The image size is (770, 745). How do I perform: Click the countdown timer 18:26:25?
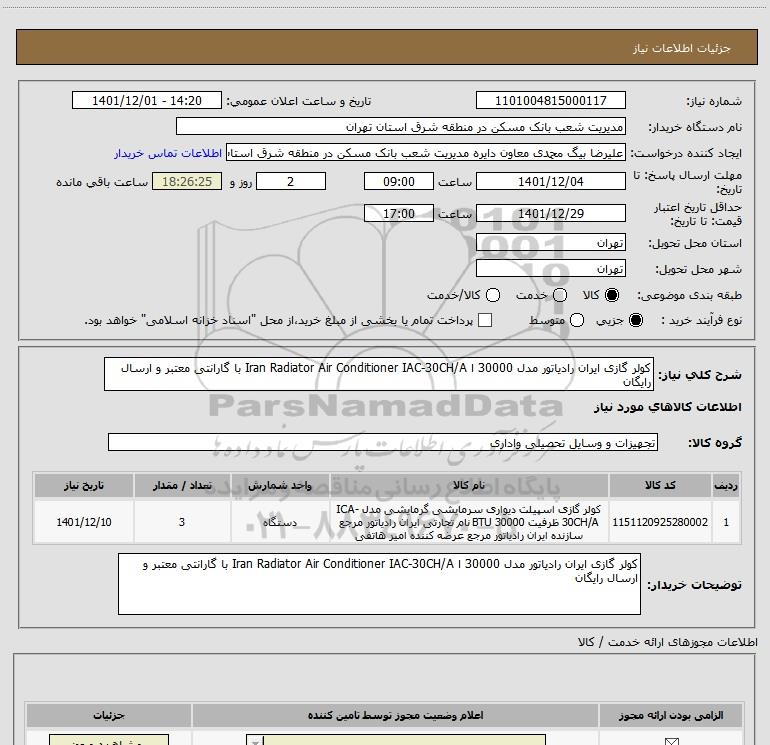click(187, 181)
